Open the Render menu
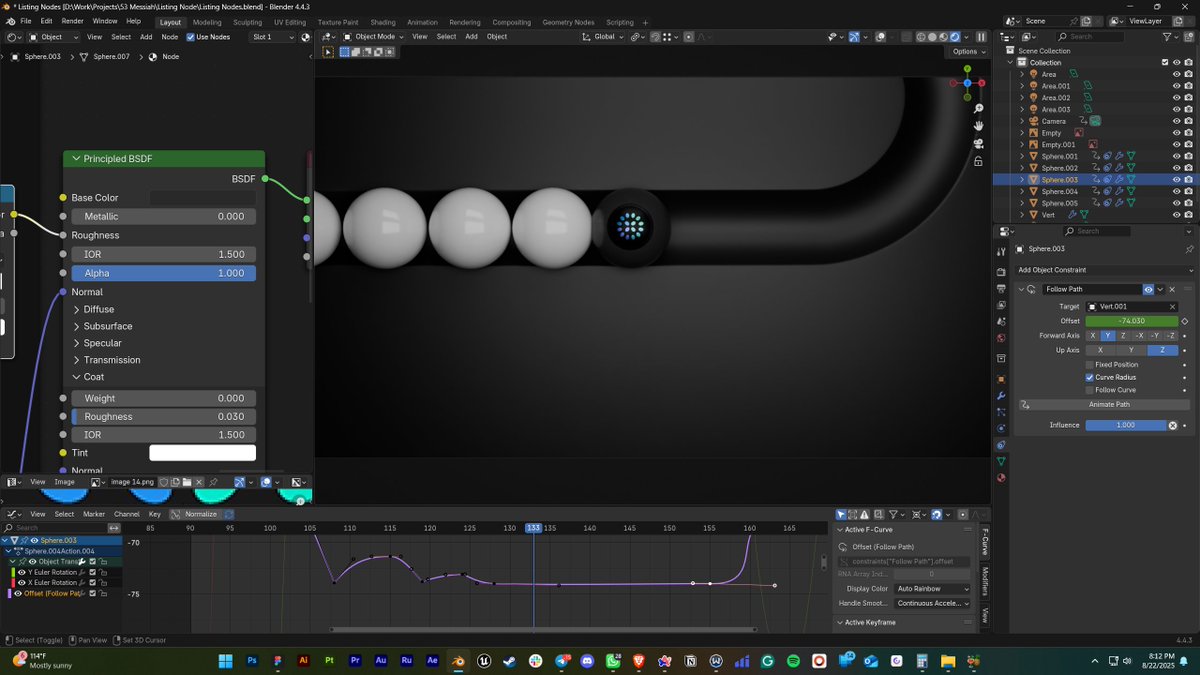 (73, 21)
